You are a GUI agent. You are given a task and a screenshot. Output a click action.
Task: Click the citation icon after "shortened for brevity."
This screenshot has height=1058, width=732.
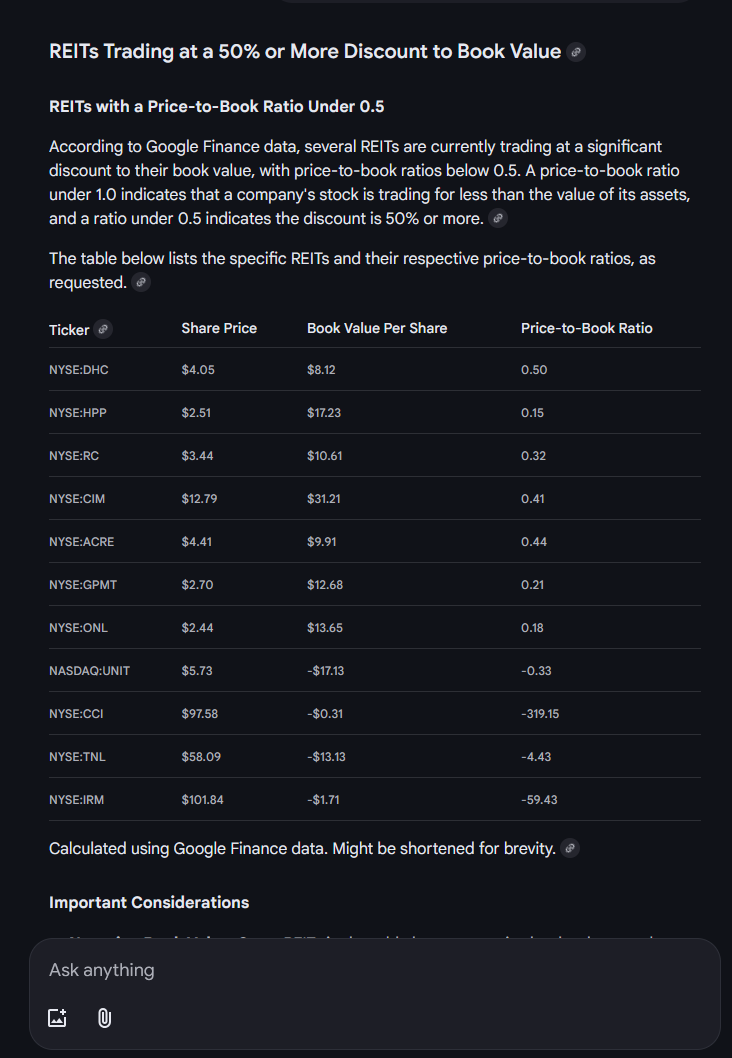570,848
